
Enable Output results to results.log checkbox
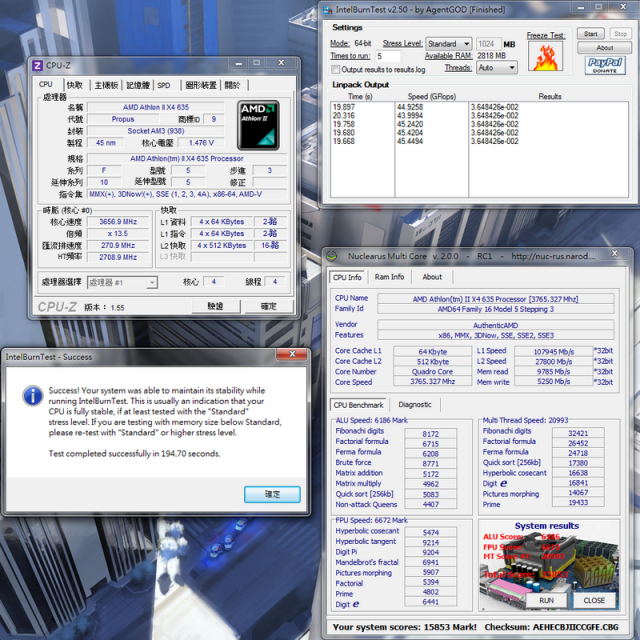(x=335, y=69)
